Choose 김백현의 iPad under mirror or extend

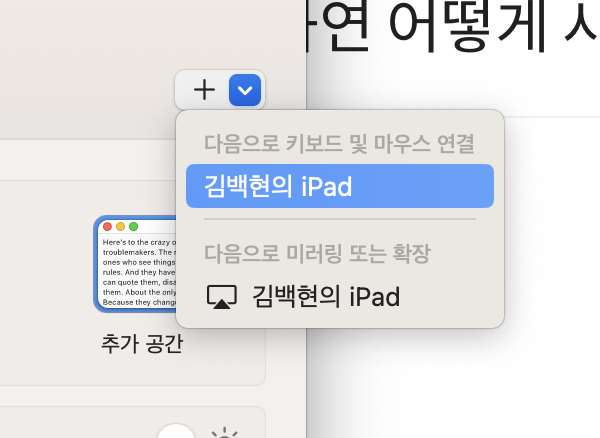340,296
